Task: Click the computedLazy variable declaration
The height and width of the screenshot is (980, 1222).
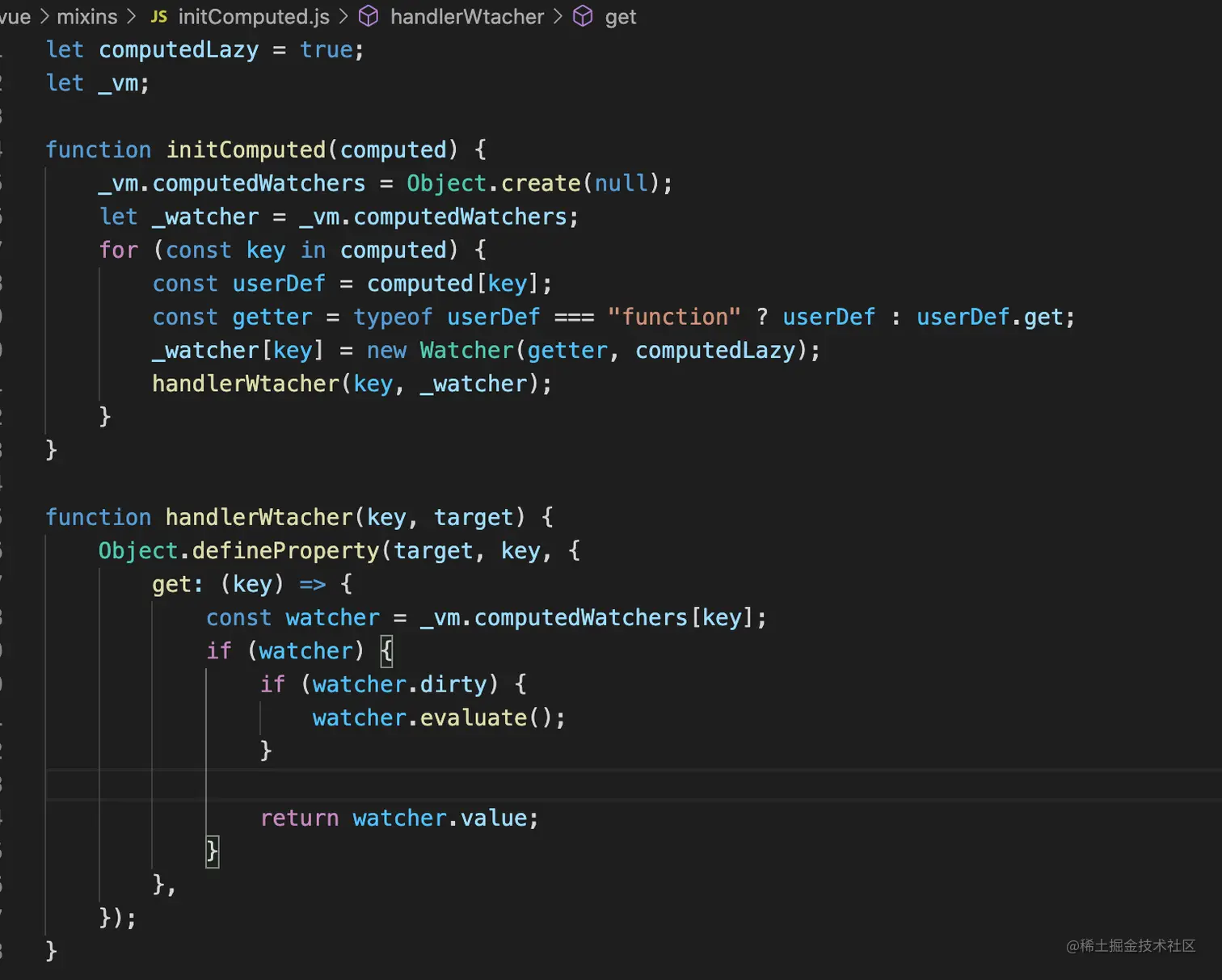Action: click(179, 49)
